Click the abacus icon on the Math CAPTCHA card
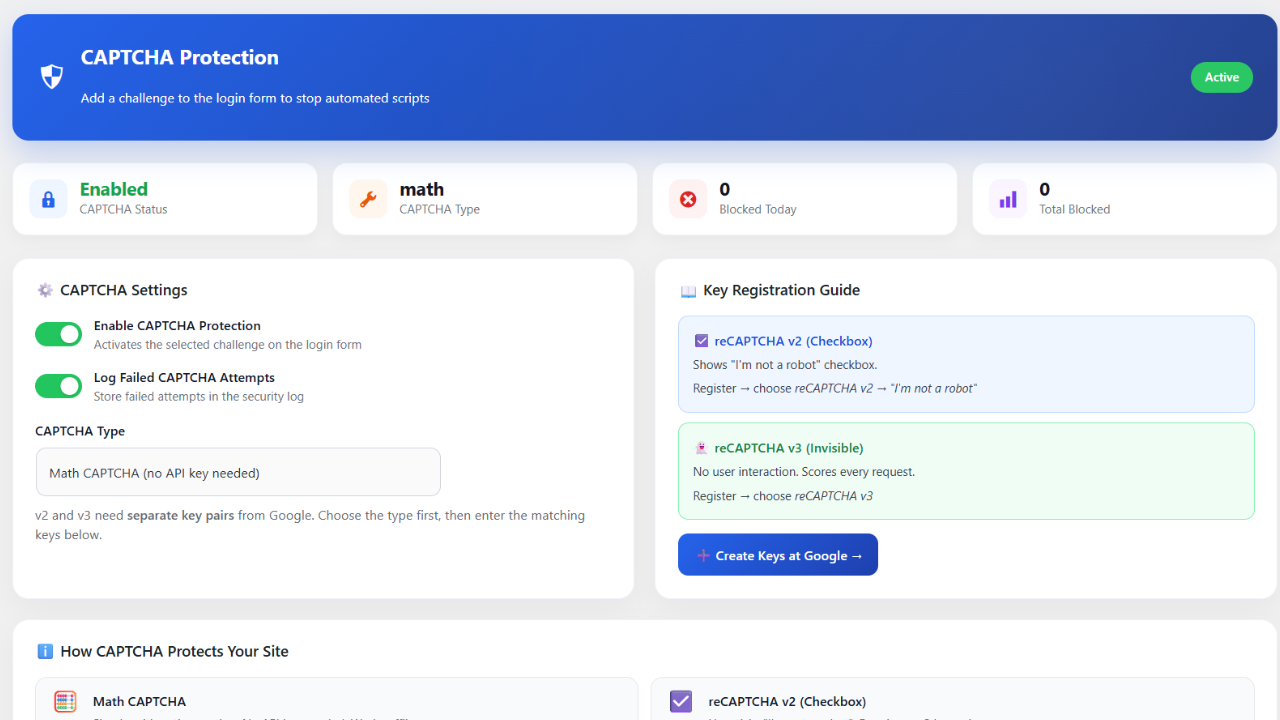The width and height of the screenshot is (1280, 720). pyautogui.click(x=65, y=702)
